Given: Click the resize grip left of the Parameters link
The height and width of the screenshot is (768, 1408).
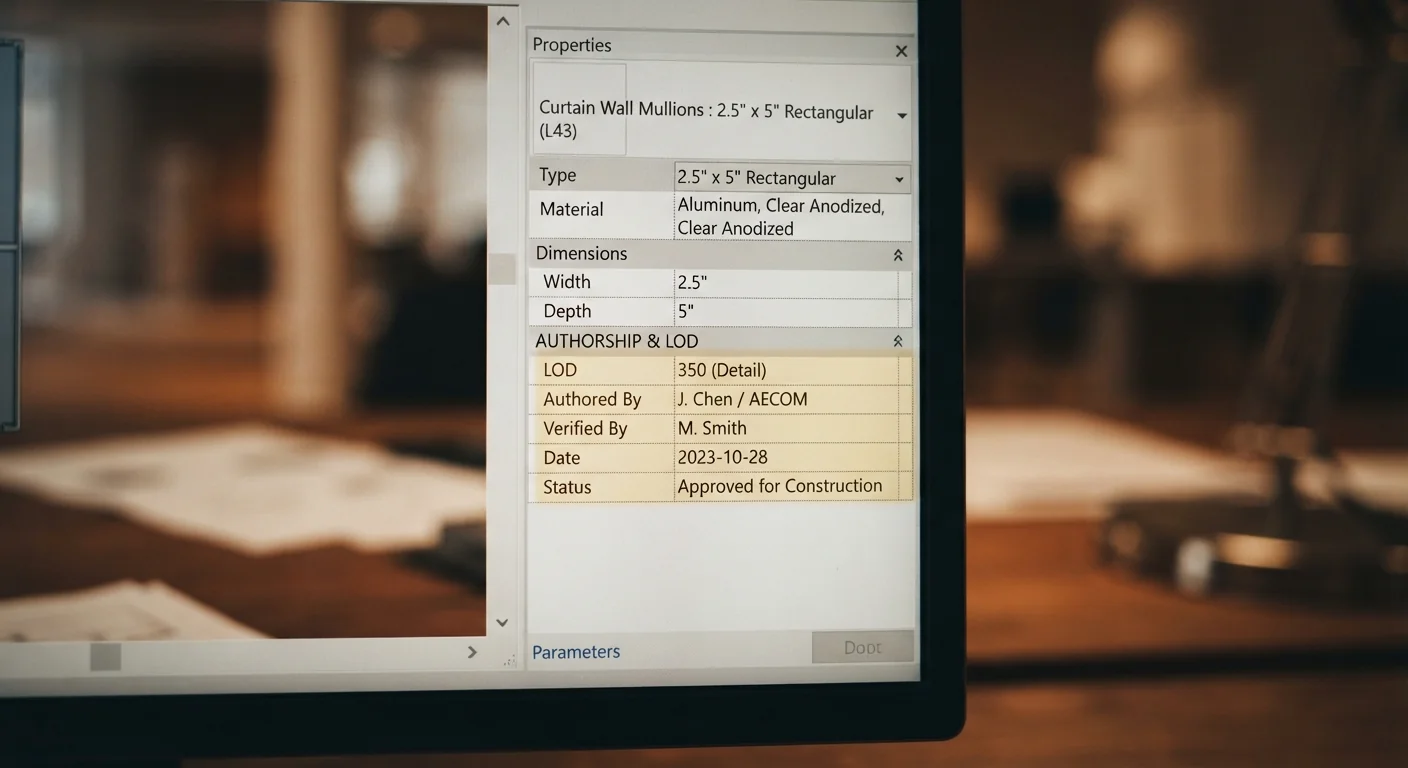Looking at the screenshot, I should [512, 659].
